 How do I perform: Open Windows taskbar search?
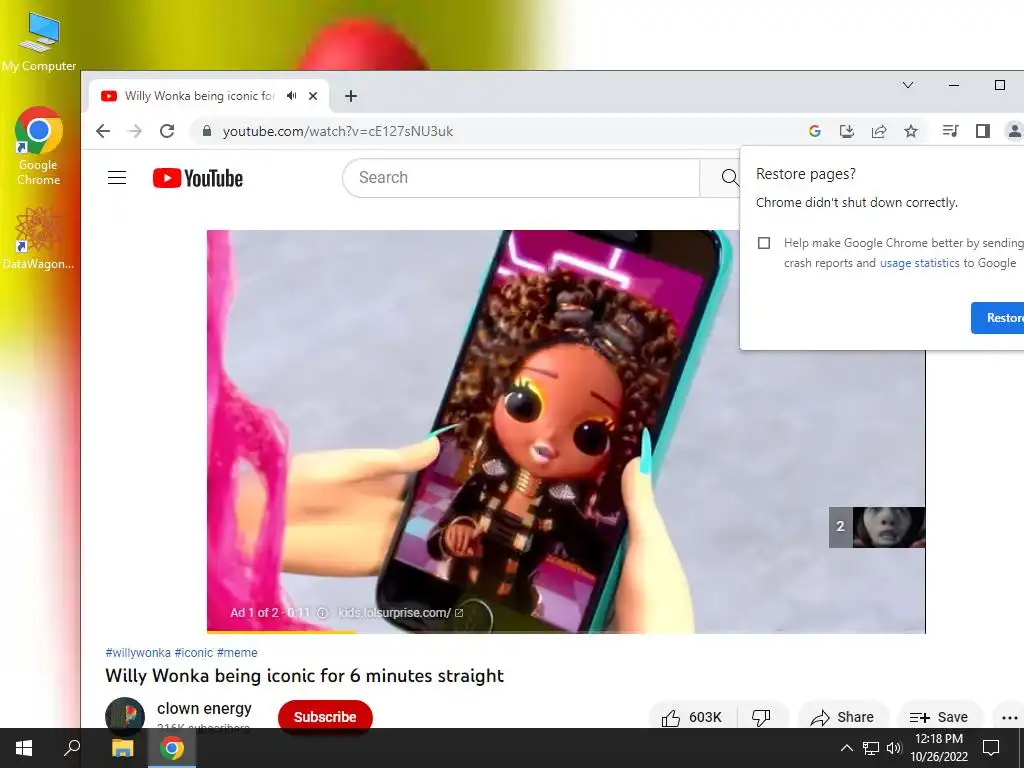[x=72, y=748]
